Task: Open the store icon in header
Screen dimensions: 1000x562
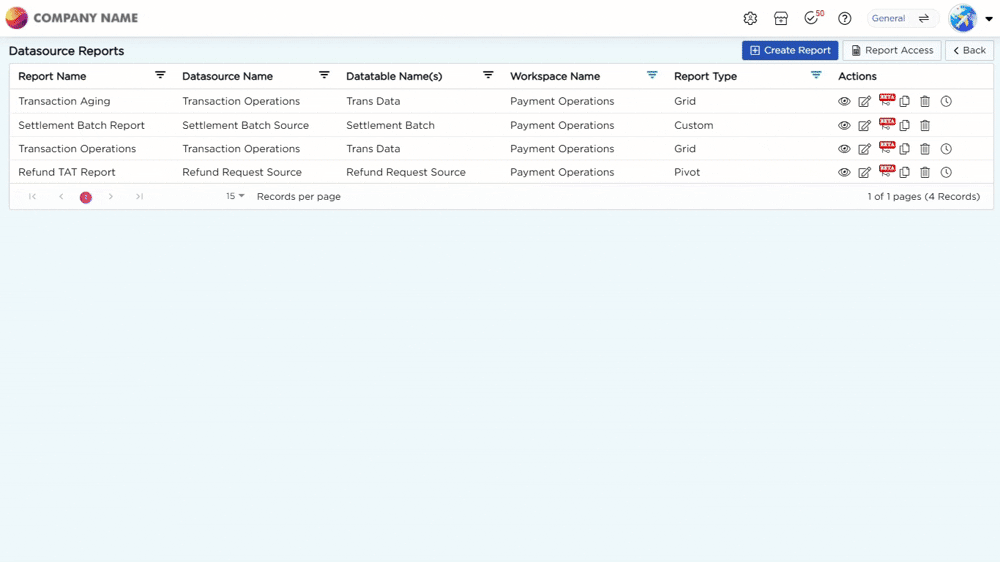Action: 781,18
